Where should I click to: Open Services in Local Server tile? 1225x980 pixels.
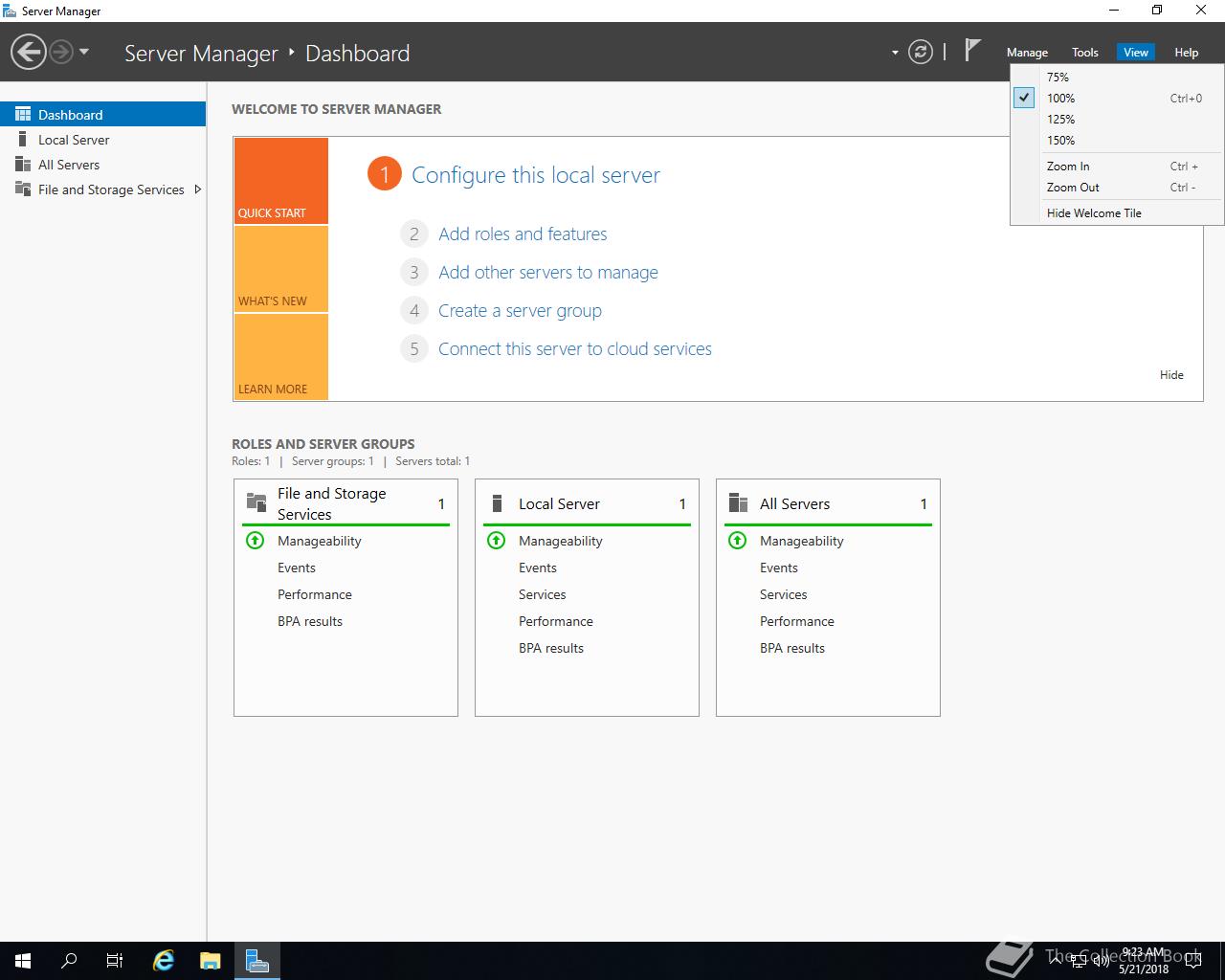coord(543,594)
